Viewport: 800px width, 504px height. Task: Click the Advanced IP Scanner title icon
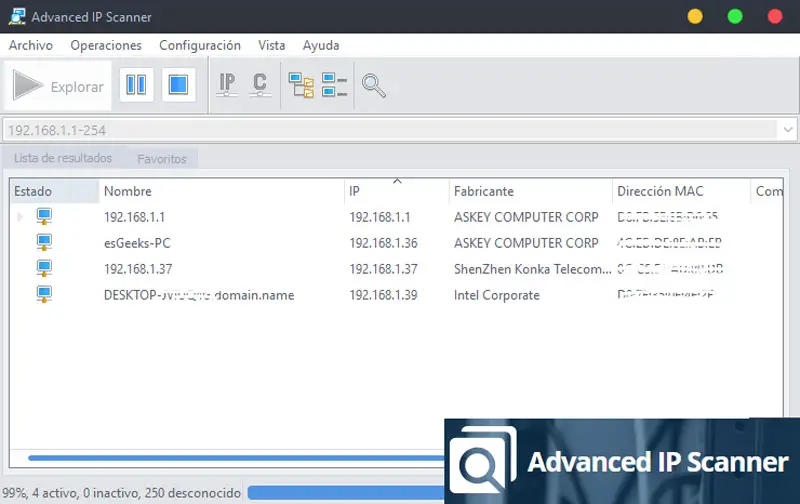pos(17,16)
